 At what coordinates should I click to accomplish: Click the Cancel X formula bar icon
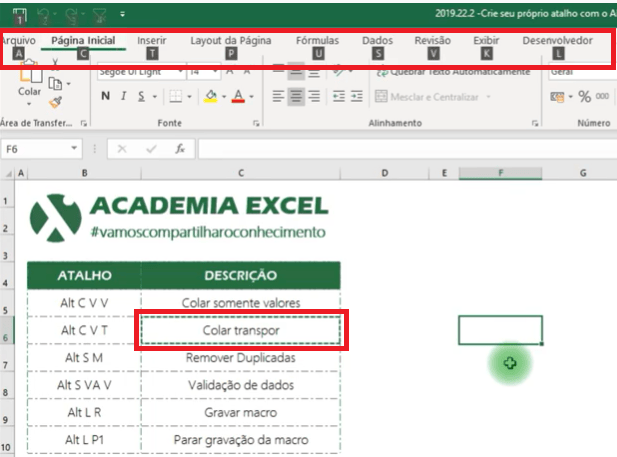coord(122,149)
